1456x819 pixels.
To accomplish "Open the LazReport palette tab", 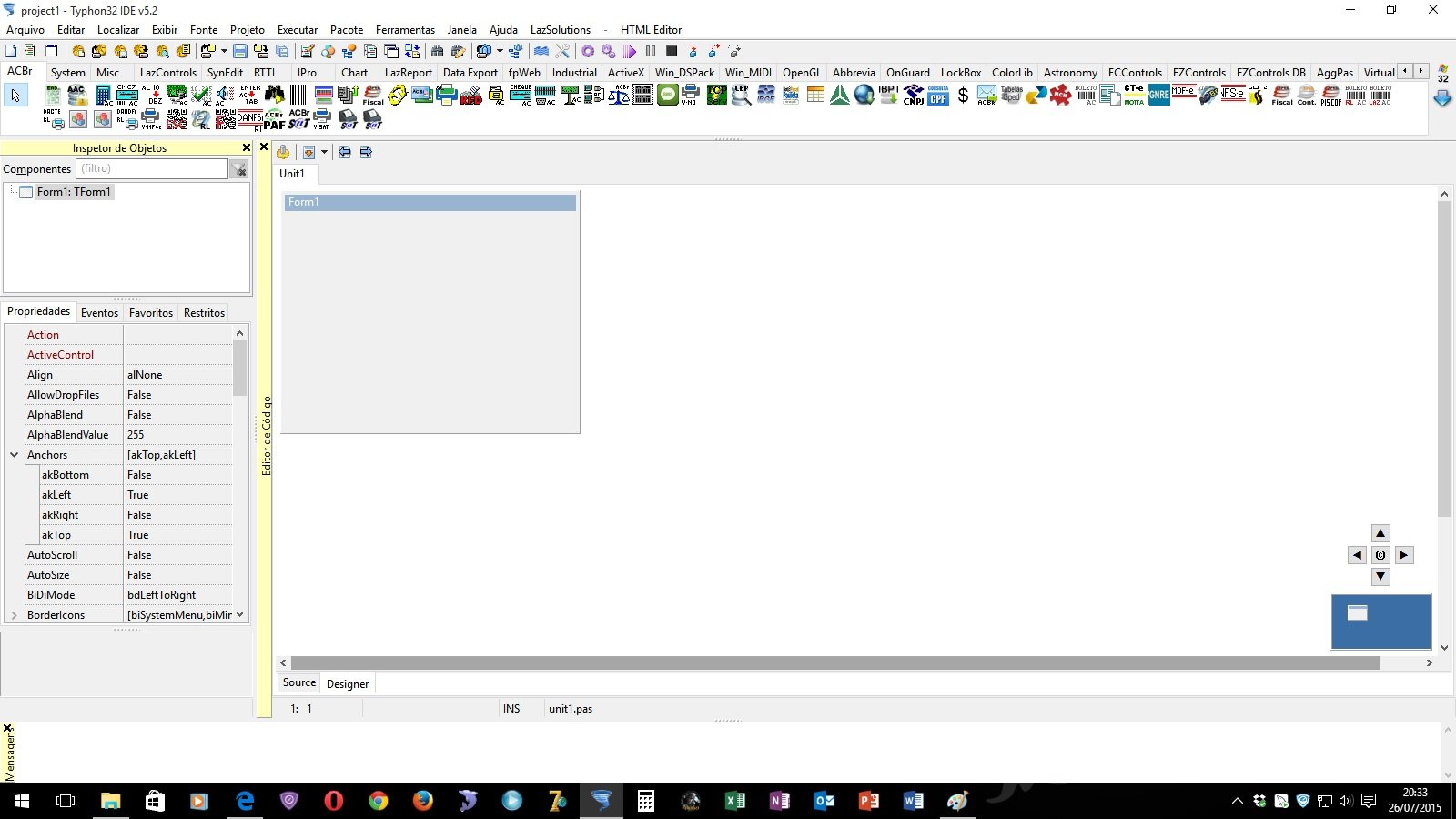I will coord(408,73).
